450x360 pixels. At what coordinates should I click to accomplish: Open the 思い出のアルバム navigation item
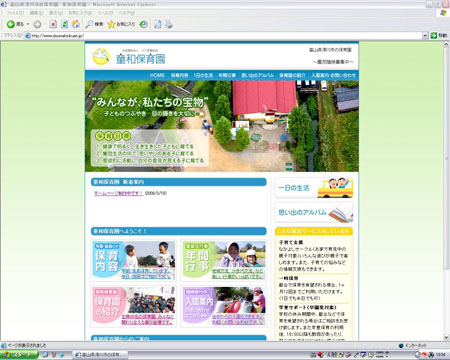pyautogui.click(x=258, y=75)
